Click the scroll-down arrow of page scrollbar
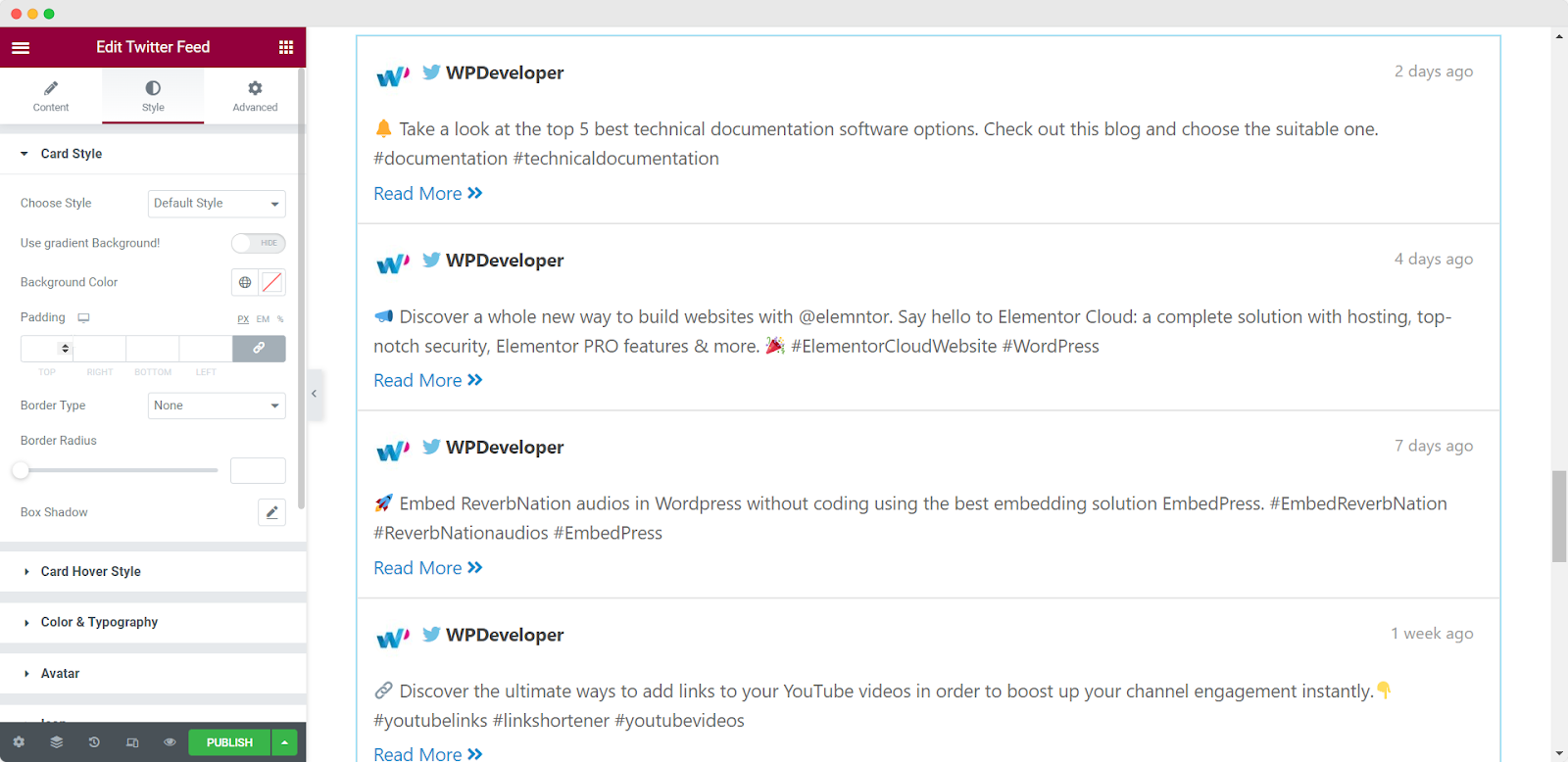This screenshot has width=1568, height=762. click(x=1559, y=753)
